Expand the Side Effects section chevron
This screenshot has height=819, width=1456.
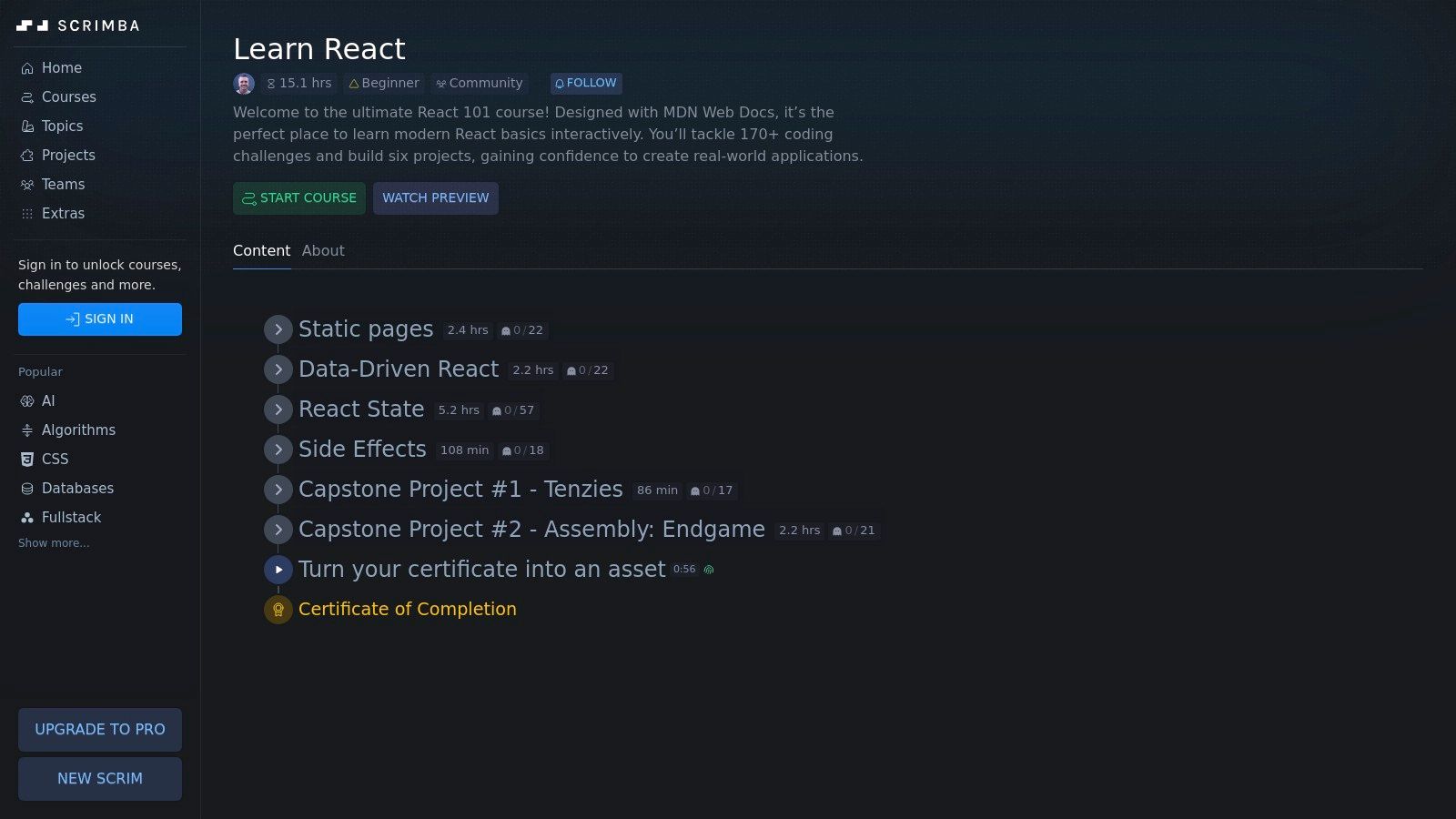tap(278, 450)
